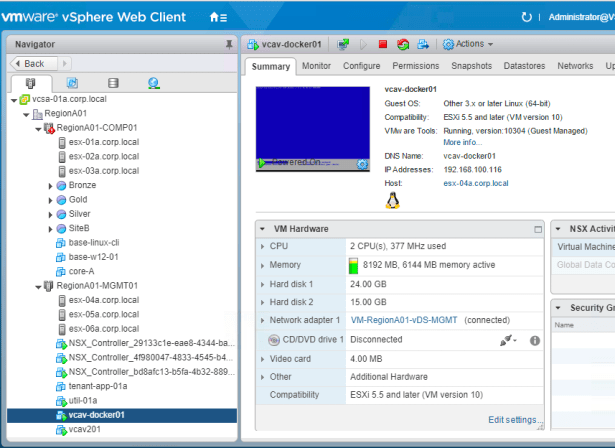
Task: Collapse RegionA01-MGMT01 cluster
Action: point(38,287)
